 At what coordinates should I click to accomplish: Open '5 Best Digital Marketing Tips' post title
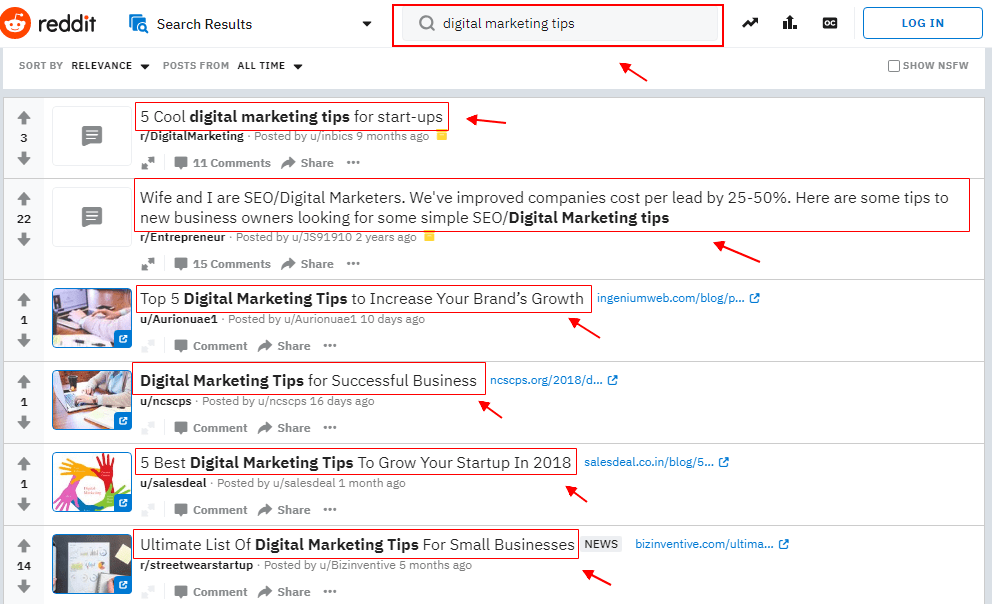coord(356,462)
